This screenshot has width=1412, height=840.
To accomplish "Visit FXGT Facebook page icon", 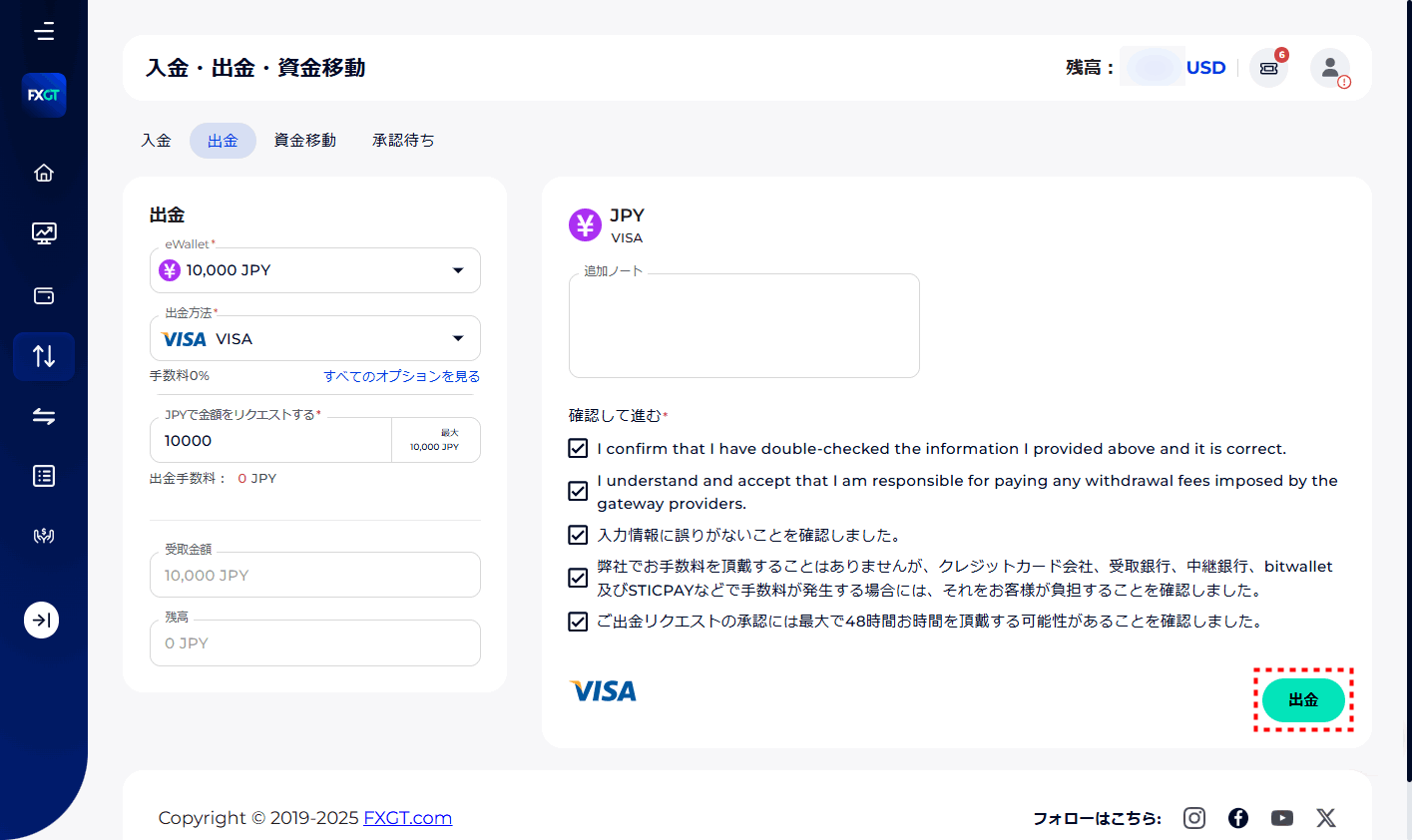I will 1238,818.
